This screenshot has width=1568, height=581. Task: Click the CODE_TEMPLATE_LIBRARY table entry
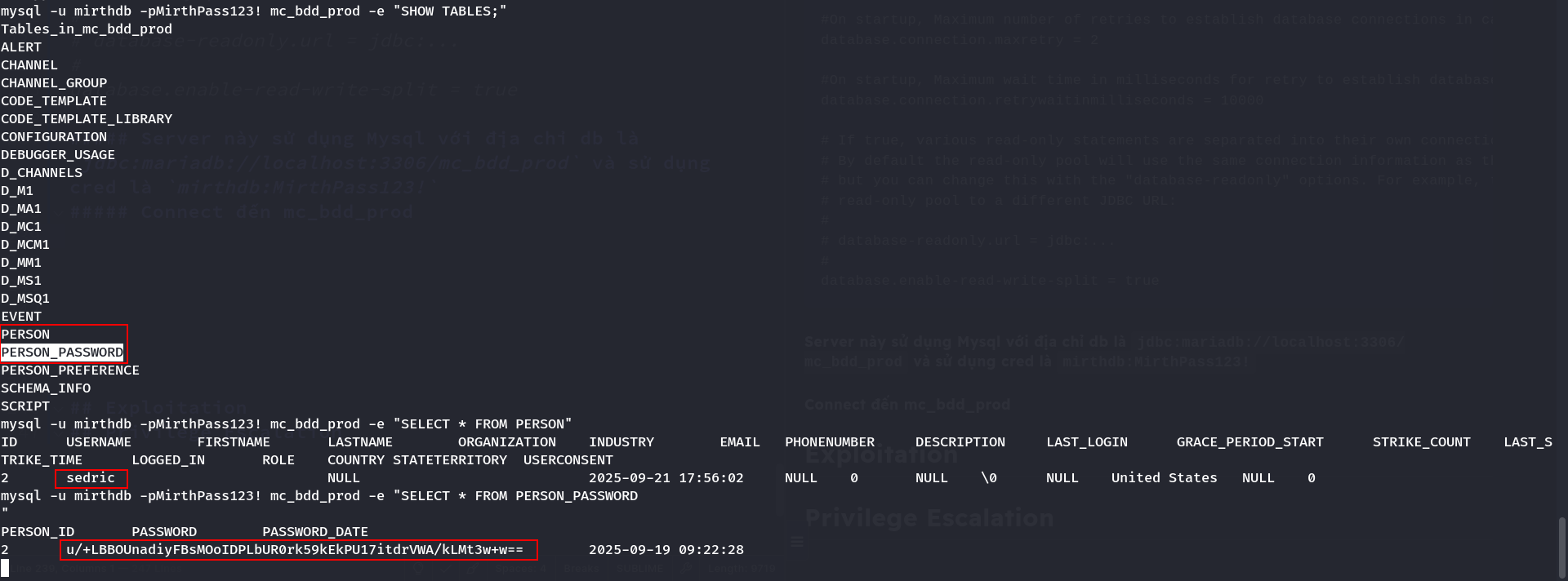[87, 119]
